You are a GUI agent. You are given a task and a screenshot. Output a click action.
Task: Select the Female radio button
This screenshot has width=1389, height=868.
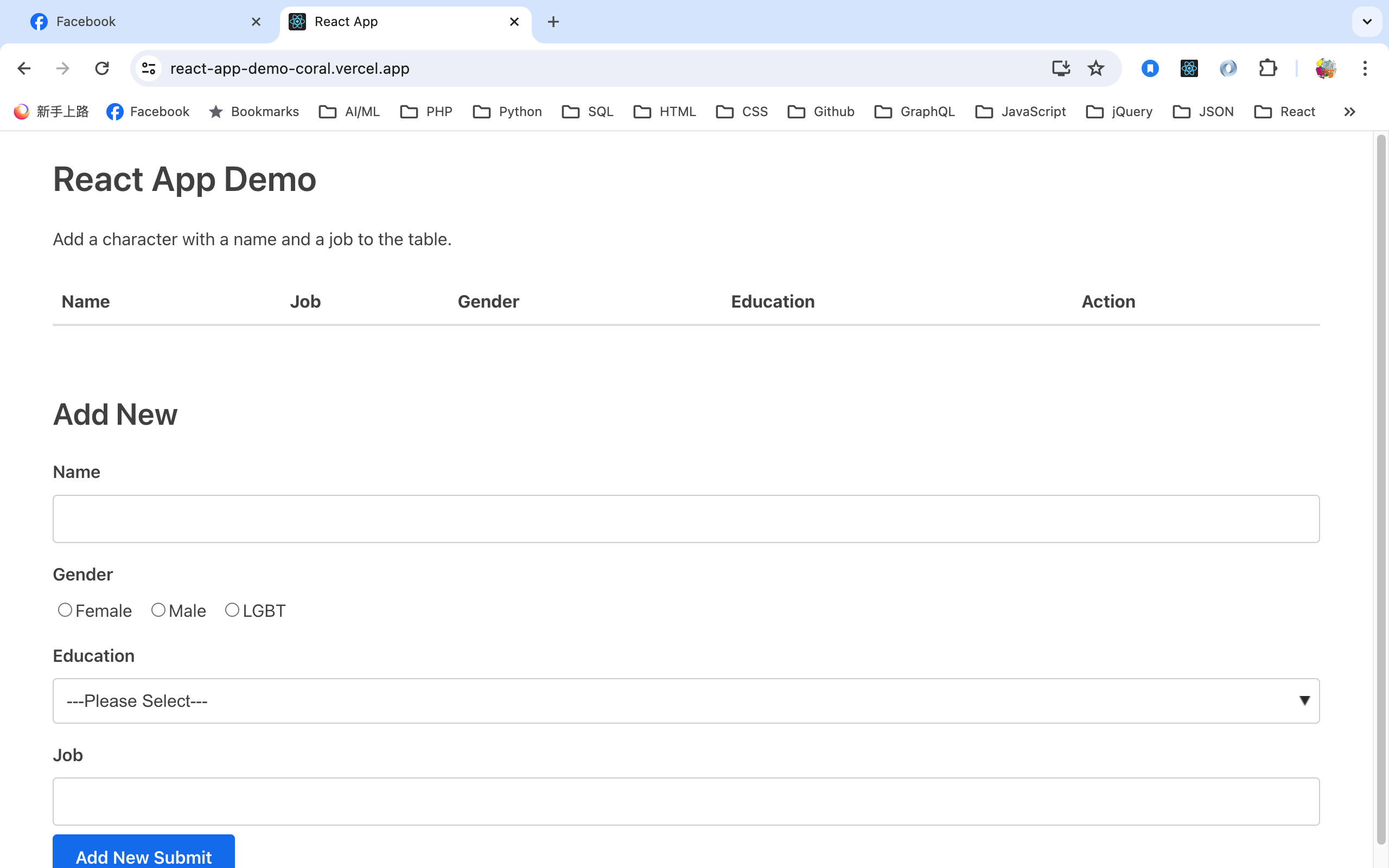(65, 610)
